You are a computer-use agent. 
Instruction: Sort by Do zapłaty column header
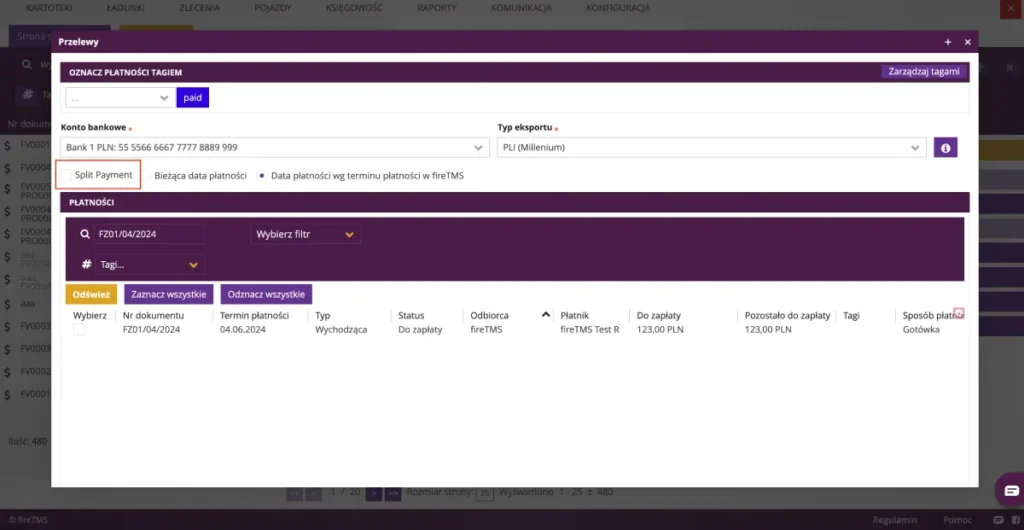659,315
